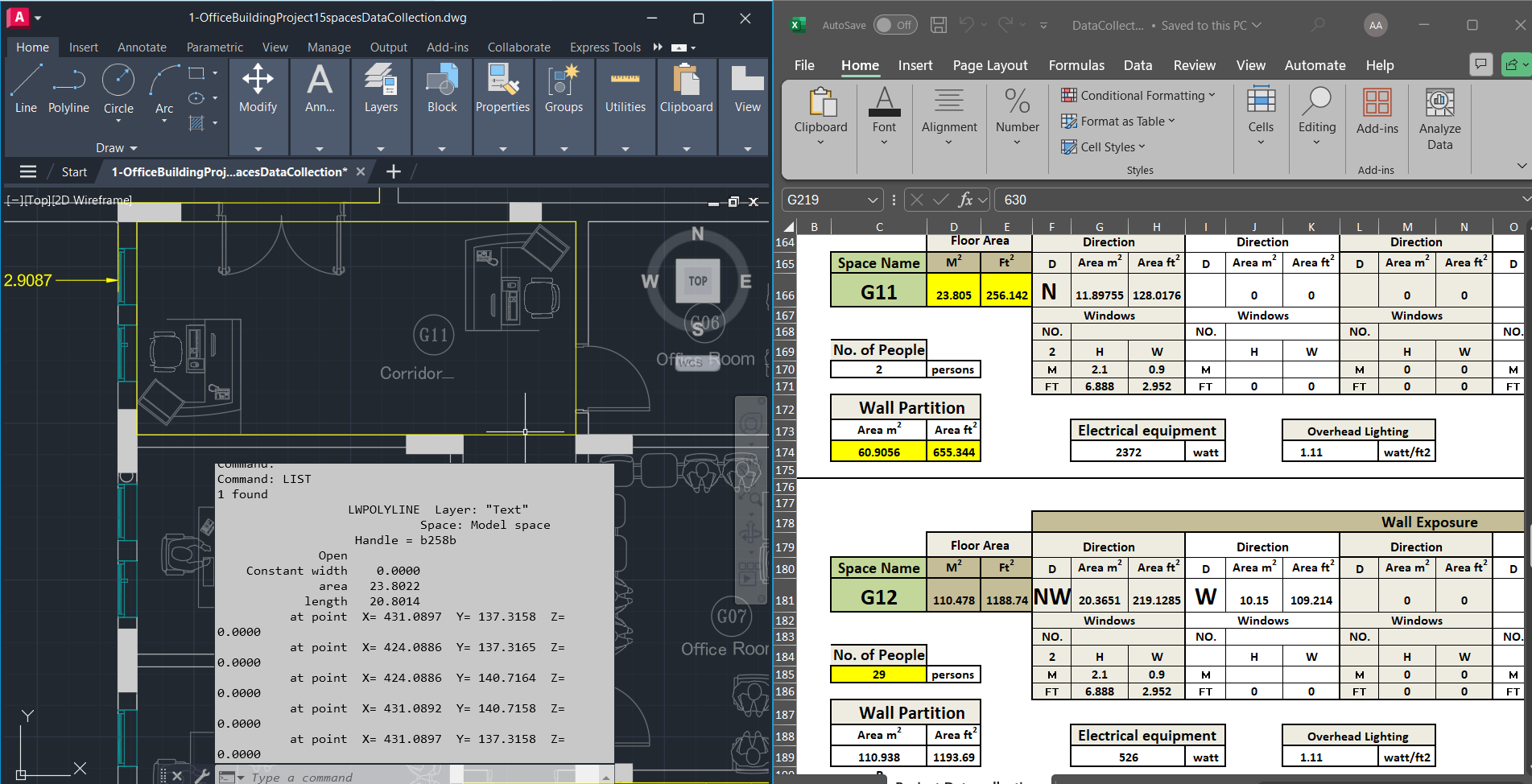Click the Excel account avatar AA
Viewport: 1532px width, 784px height.
pyautogui.click(x=1376, y=25)
